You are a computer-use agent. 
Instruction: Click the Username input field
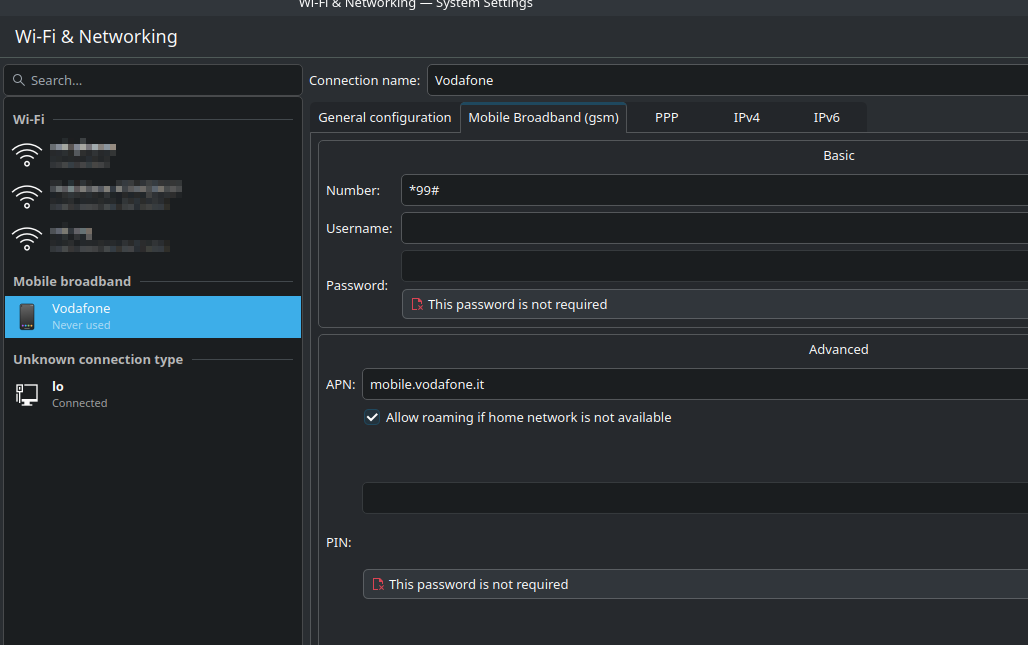point(715,228)
